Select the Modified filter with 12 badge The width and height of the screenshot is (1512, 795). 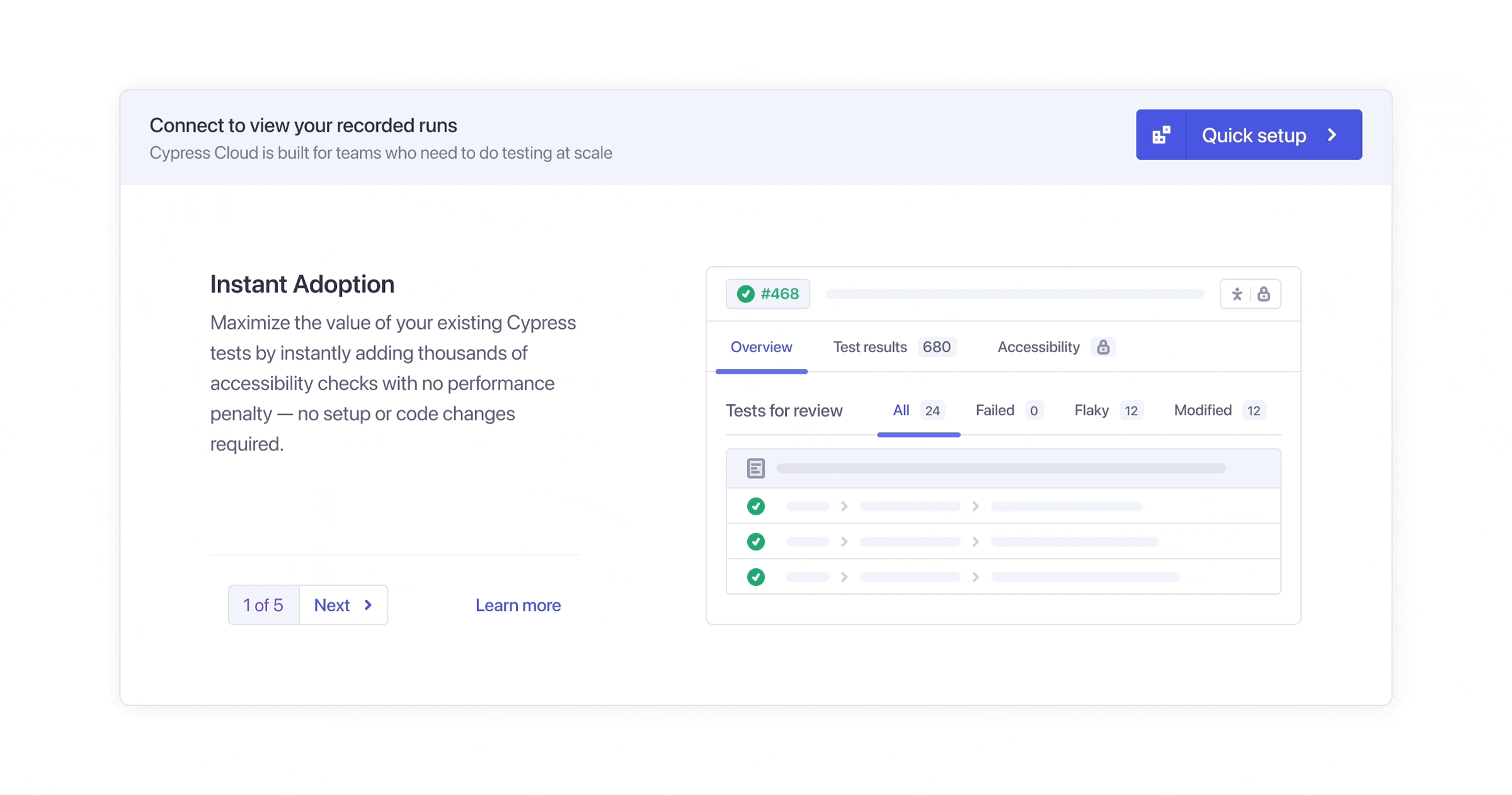click(x=1203, y=411)
